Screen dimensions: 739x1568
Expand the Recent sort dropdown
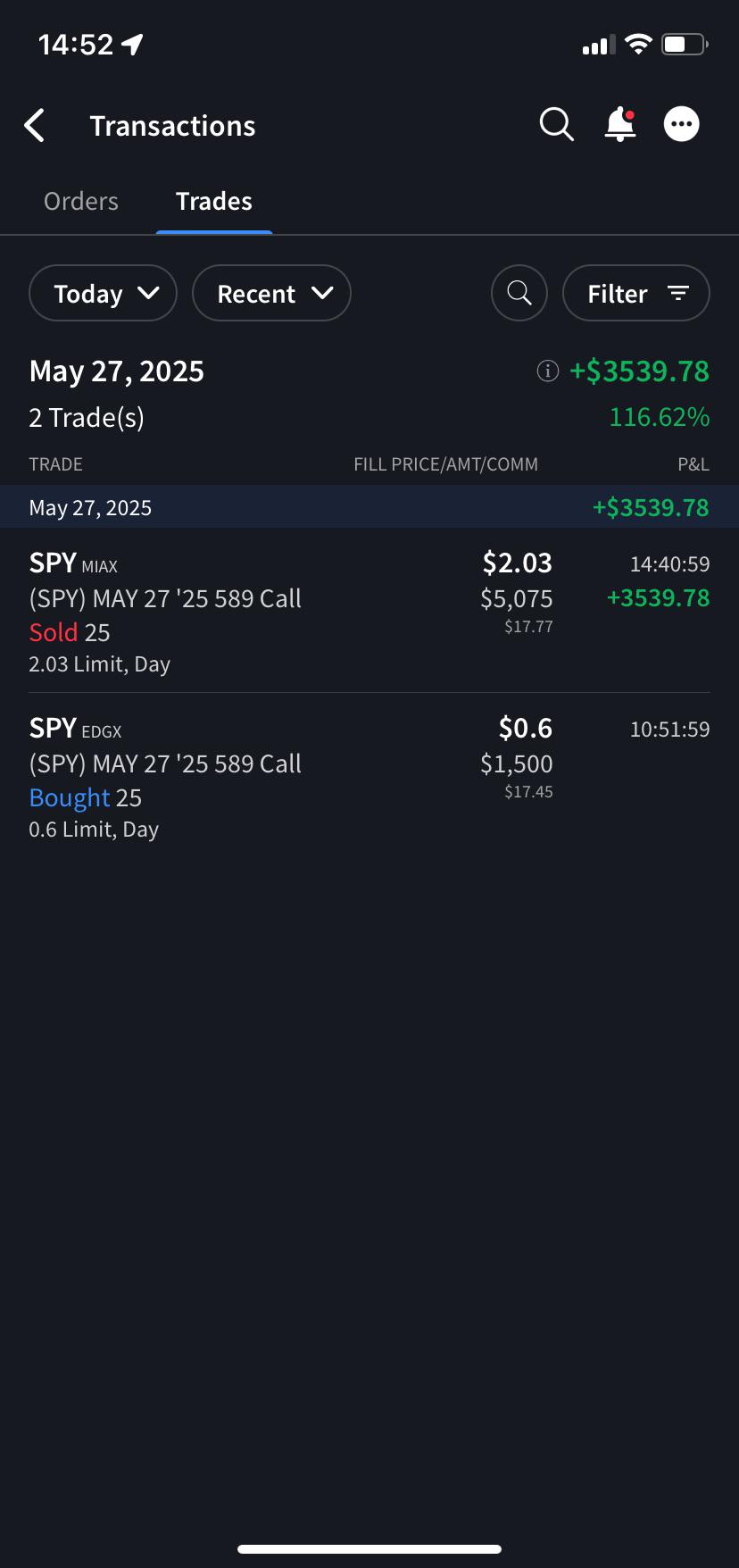(271, 293)
